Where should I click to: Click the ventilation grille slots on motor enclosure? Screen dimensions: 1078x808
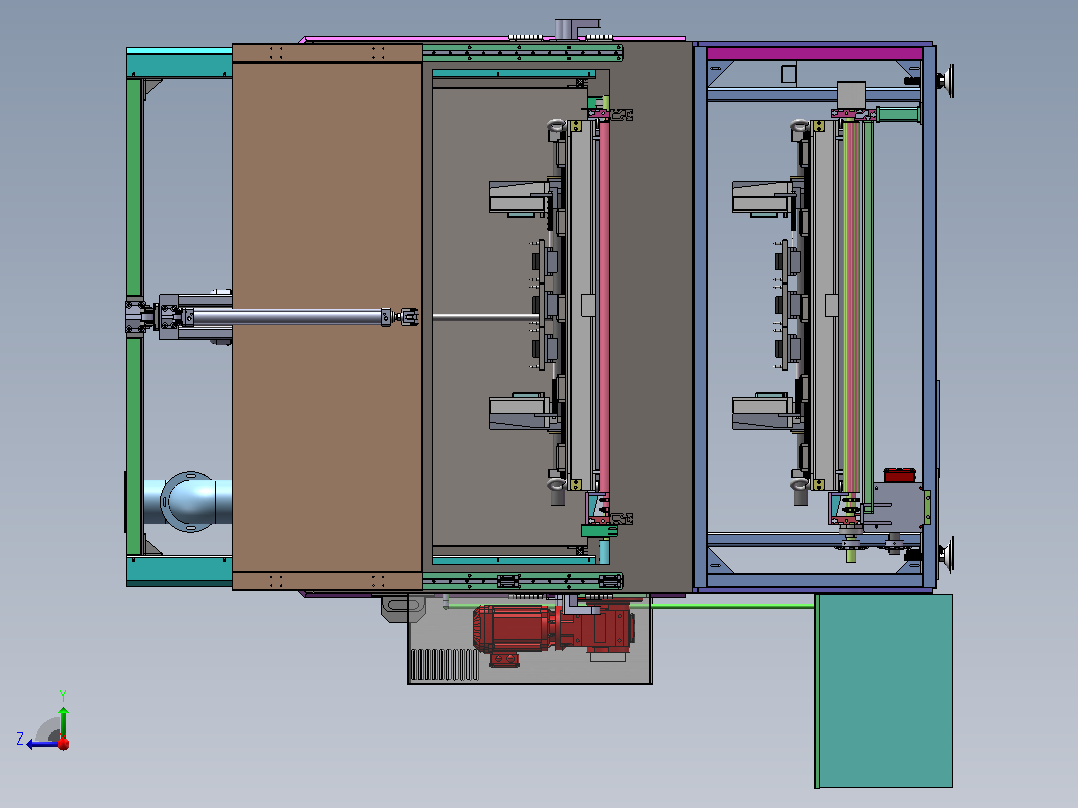[443, 664]
